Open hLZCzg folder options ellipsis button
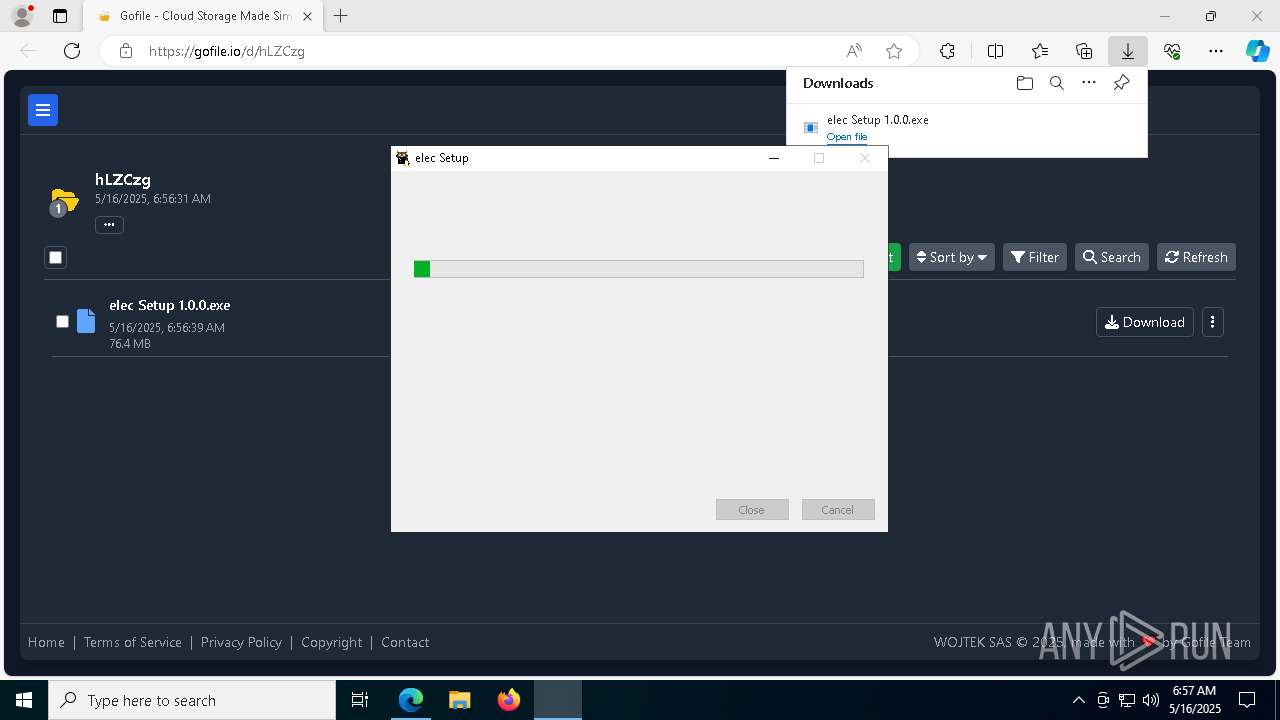Viewport: 1280px width, 720px height. (109, 225)
